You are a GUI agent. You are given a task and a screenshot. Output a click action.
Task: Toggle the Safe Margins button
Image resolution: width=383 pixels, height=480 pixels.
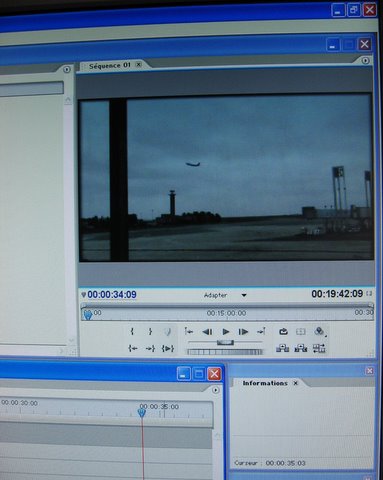pyautogui.click(x=301, y=331)
